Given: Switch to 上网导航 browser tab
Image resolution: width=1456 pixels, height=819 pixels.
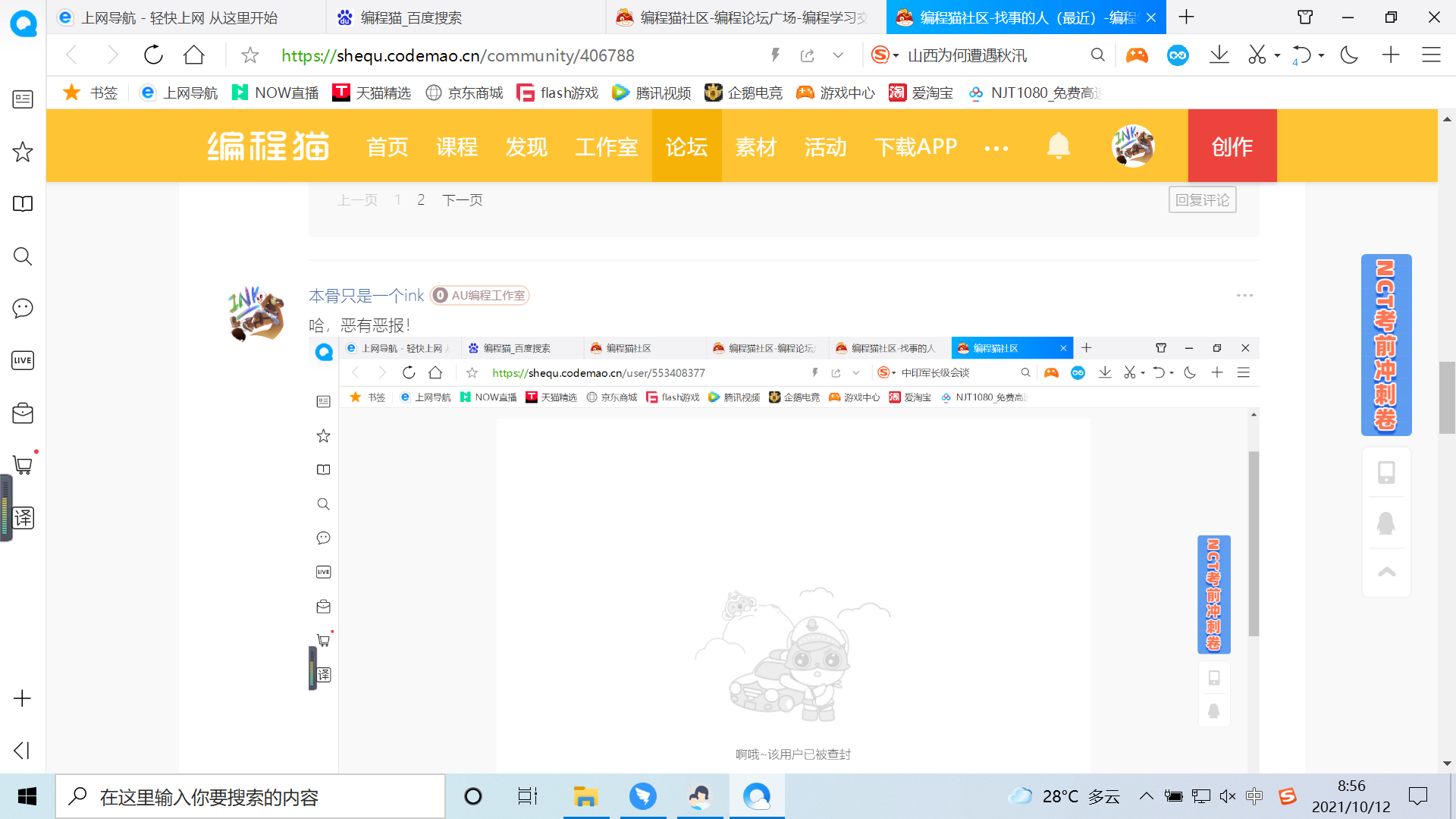Looking at the screenshot, I should (187, 17).
